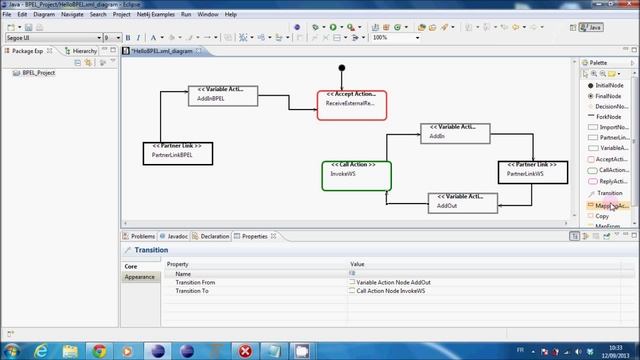Image resolution: width=640 pixels, height=360 pixels.
Task: Click Collapse All in Package Explorer
Action: click(78, 62)
